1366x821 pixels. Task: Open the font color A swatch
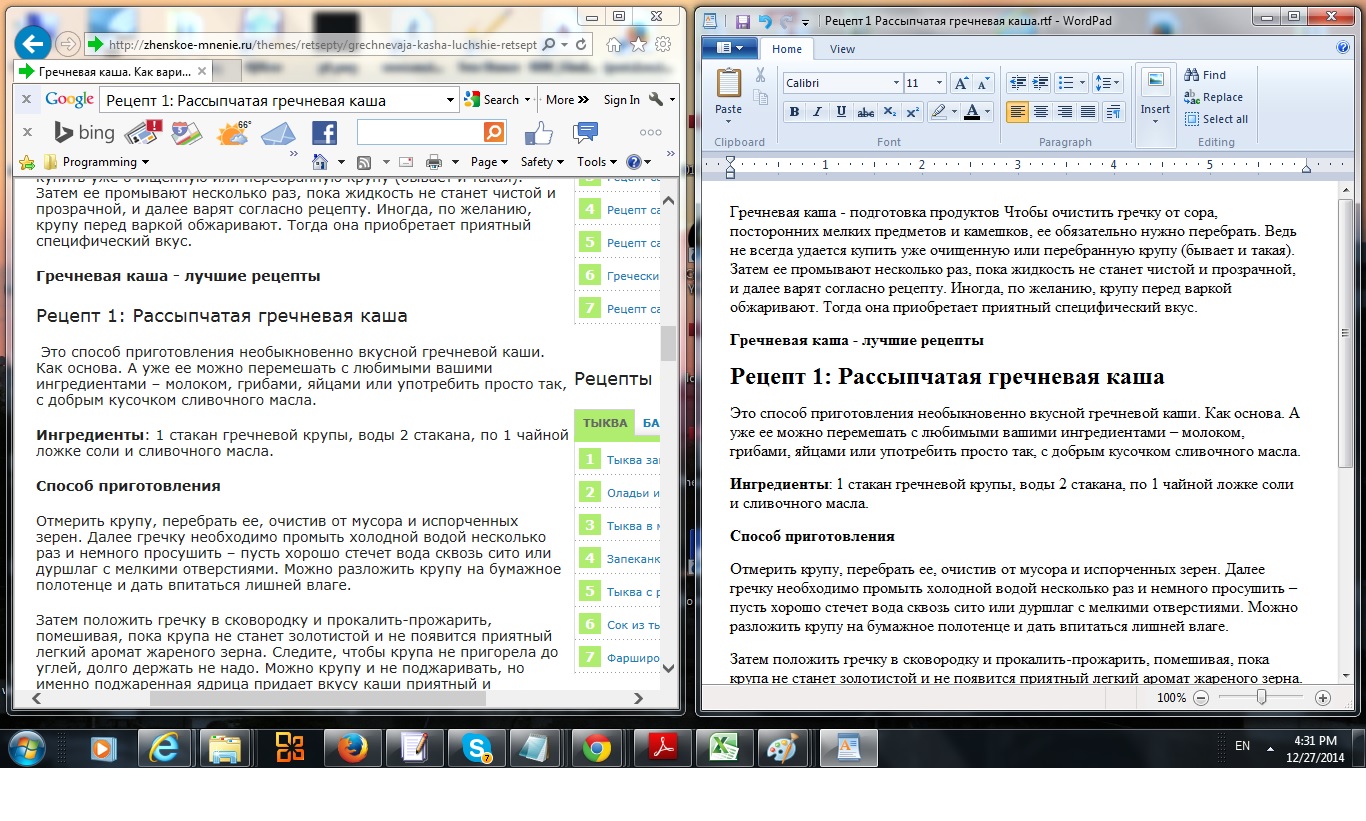972,112
